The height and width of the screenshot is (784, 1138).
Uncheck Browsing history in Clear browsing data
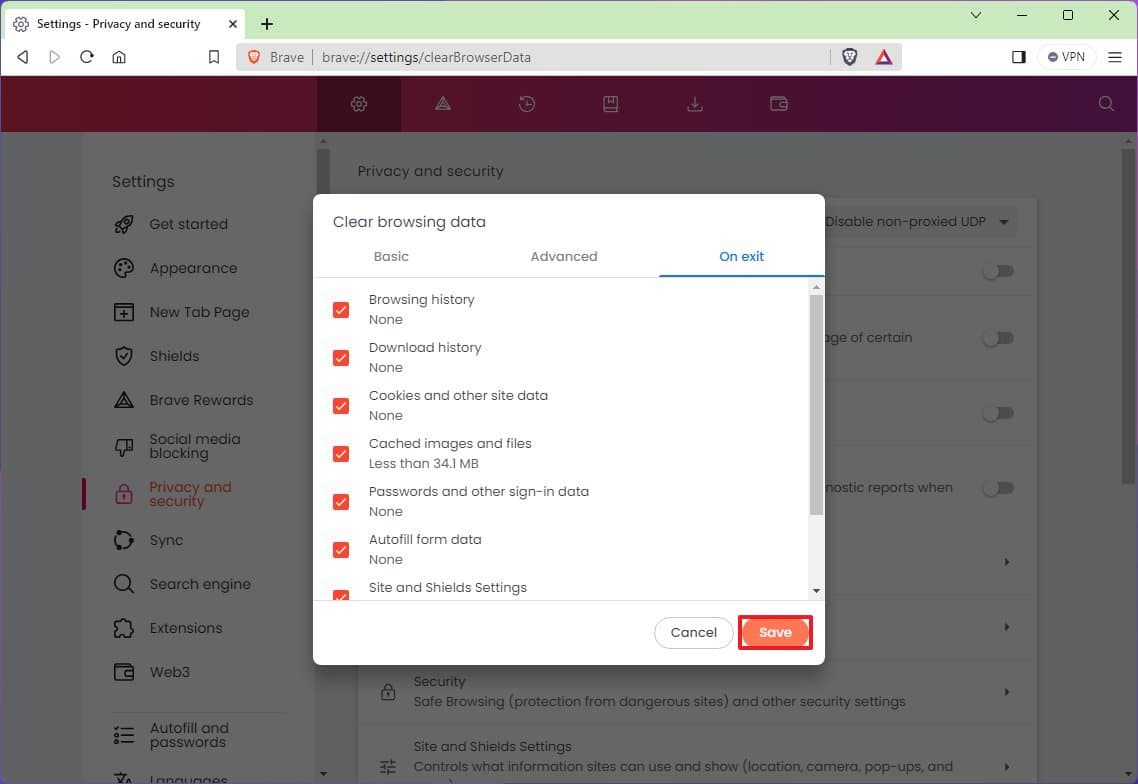click(341, 309)
